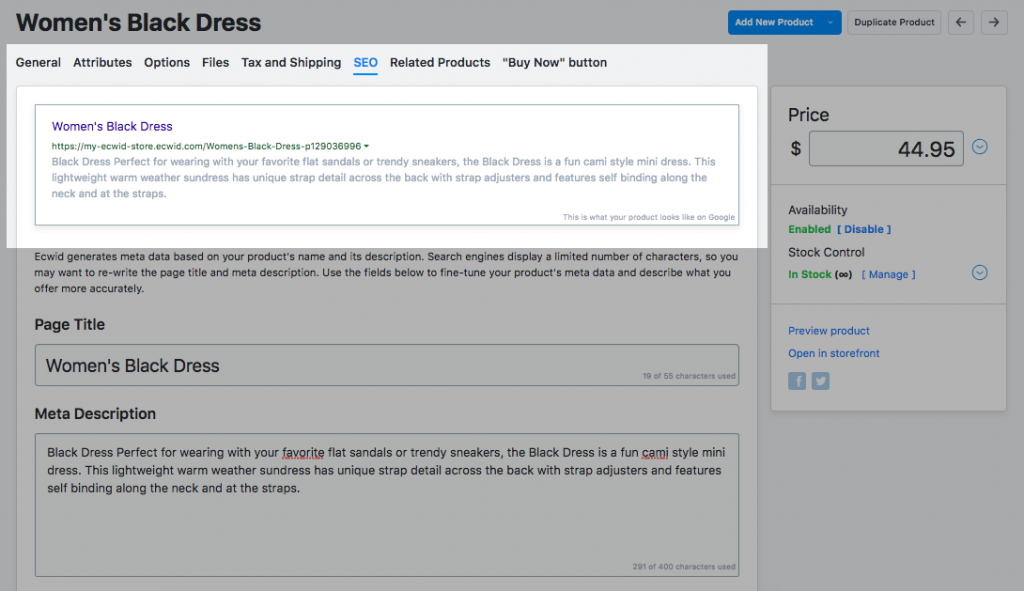Focus the Page Title input field
The width and height of the screenshot is (1024, 591).
387,365
